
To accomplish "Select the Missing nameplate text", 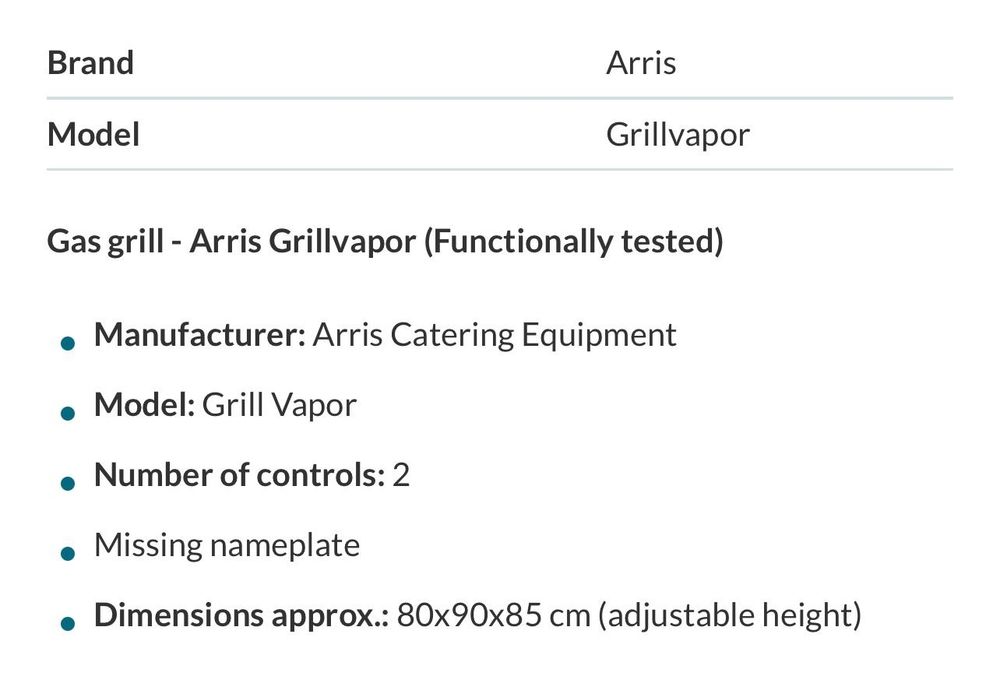I will point(227,546).
